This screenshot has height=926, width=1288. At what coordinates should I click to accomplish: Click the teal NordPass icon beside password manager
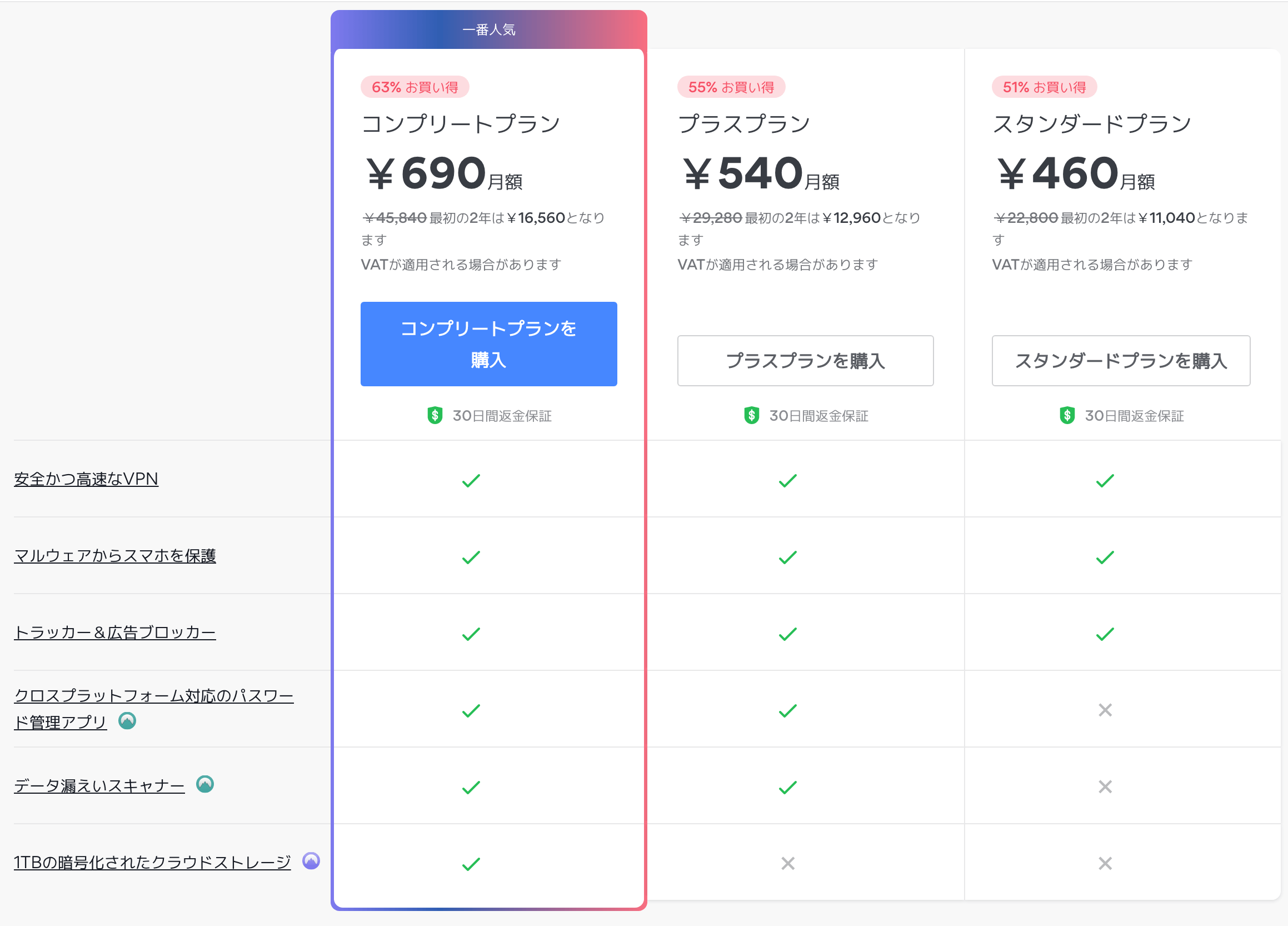(x=127, y=721)
